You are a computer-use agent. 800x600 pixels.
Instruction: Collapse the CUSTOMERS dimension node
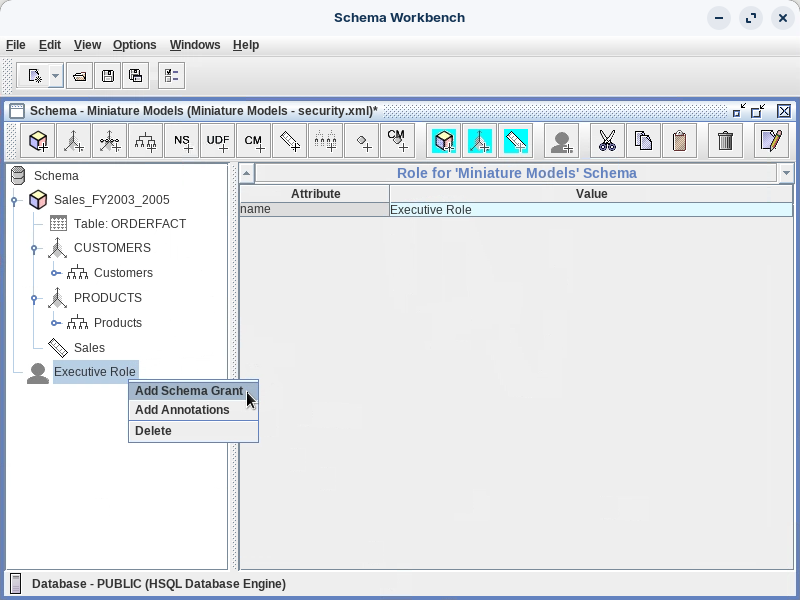pos(34,248)
